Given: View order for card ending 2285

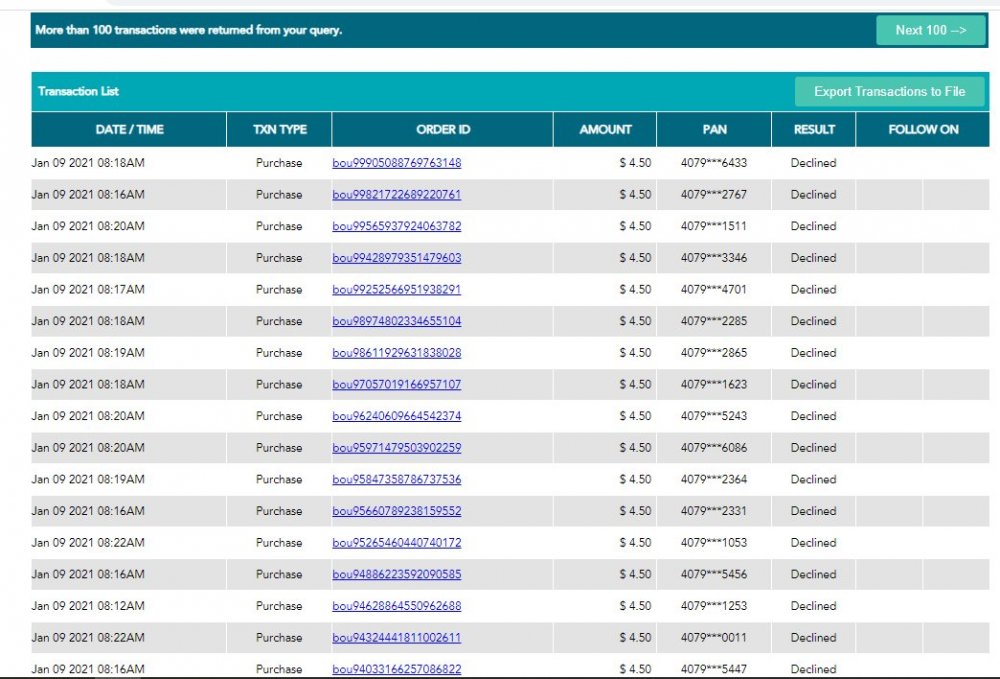Looking at the screenshot, I should click(397, 321).
